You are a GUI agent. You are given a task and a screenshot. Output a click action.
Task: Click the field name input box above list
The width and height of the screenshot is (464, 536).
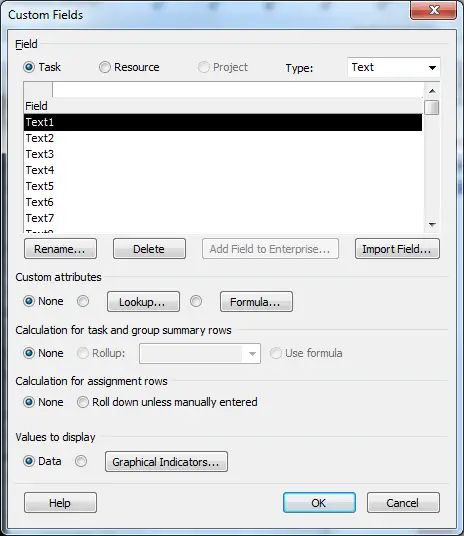(x=238, y=90)
